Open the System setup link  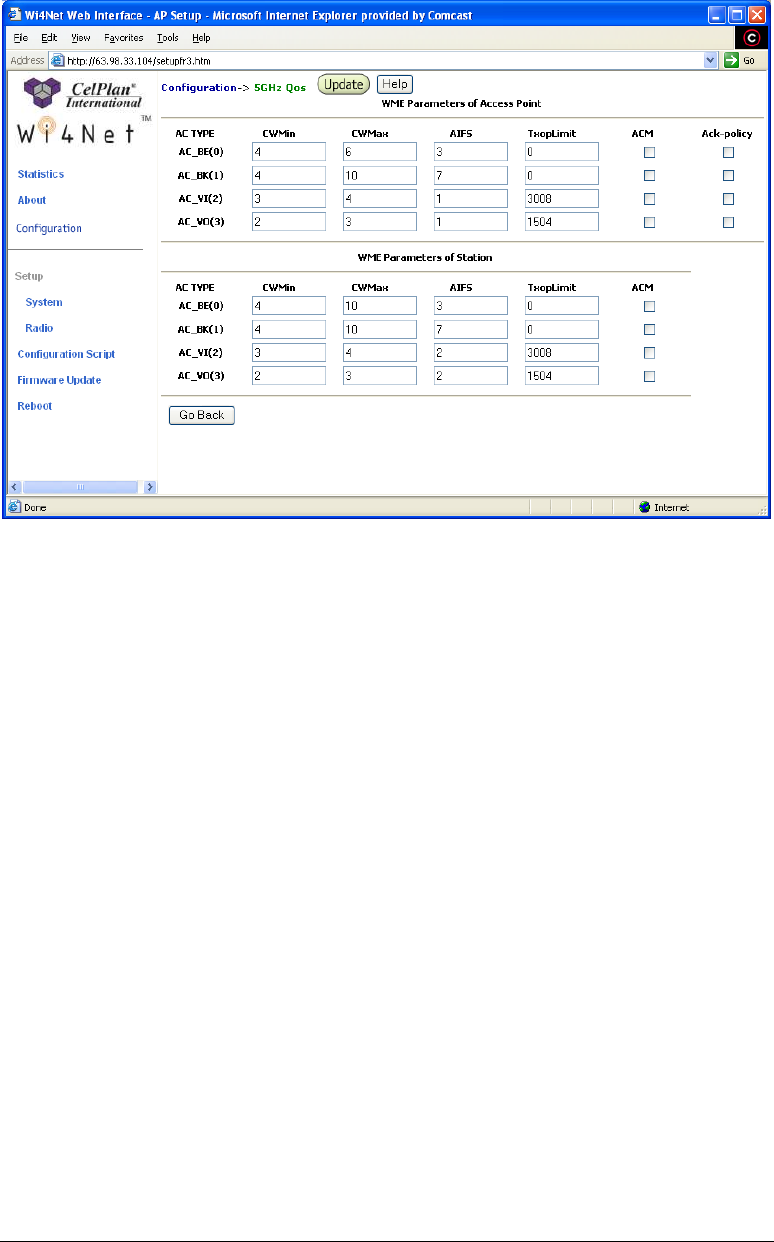click(x=44, y=302)
